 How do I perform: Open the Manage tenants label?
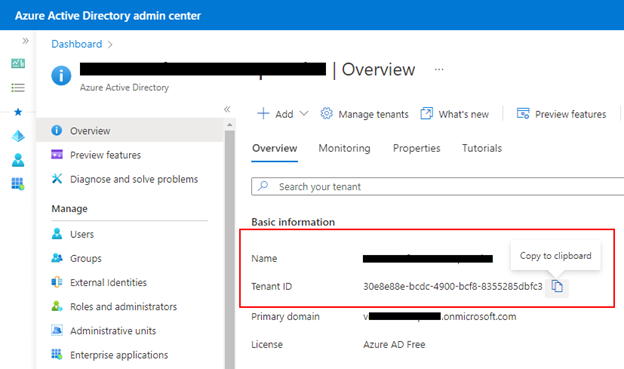(x=373, y=114)
